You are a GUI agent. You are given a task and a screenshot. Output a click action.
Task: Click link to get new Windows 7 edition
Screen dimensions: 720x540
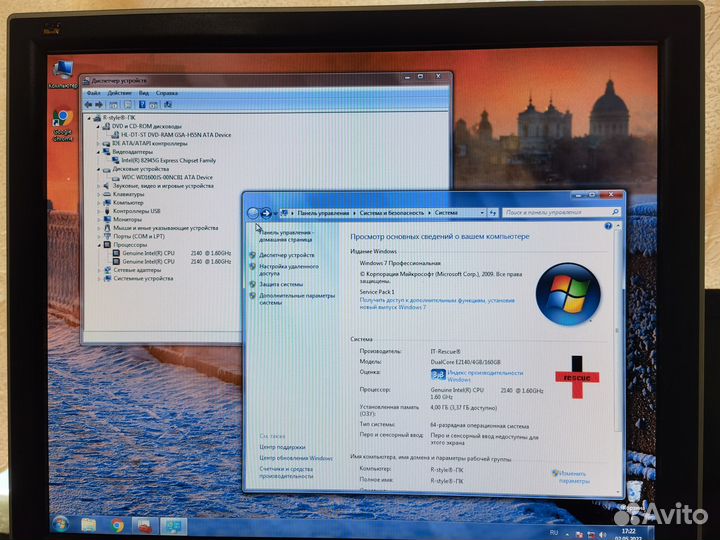[437, 304]
